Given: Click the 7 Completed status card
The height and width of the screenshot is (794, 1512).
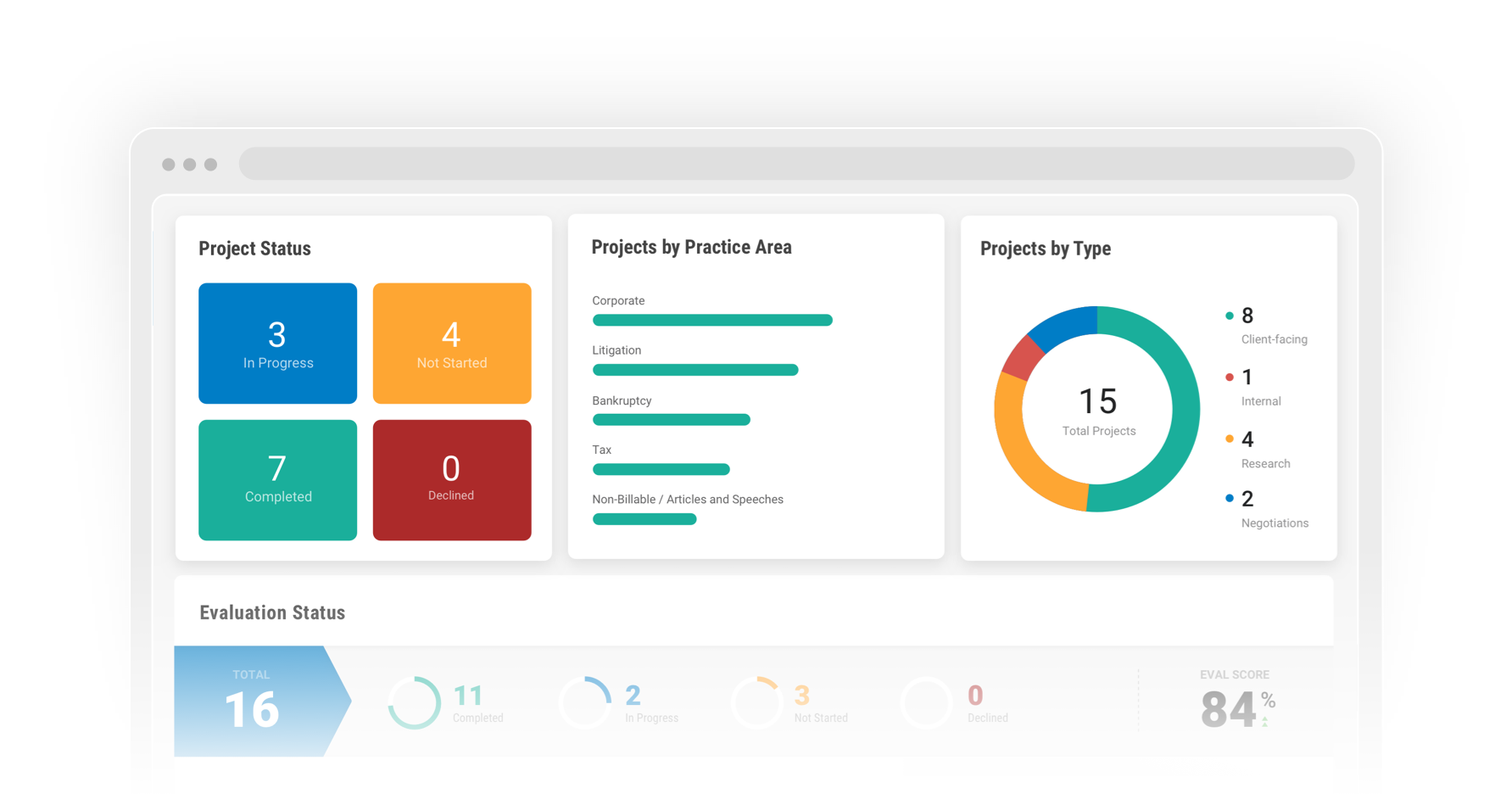Looking at the screenshot, I should coord(277,480).
